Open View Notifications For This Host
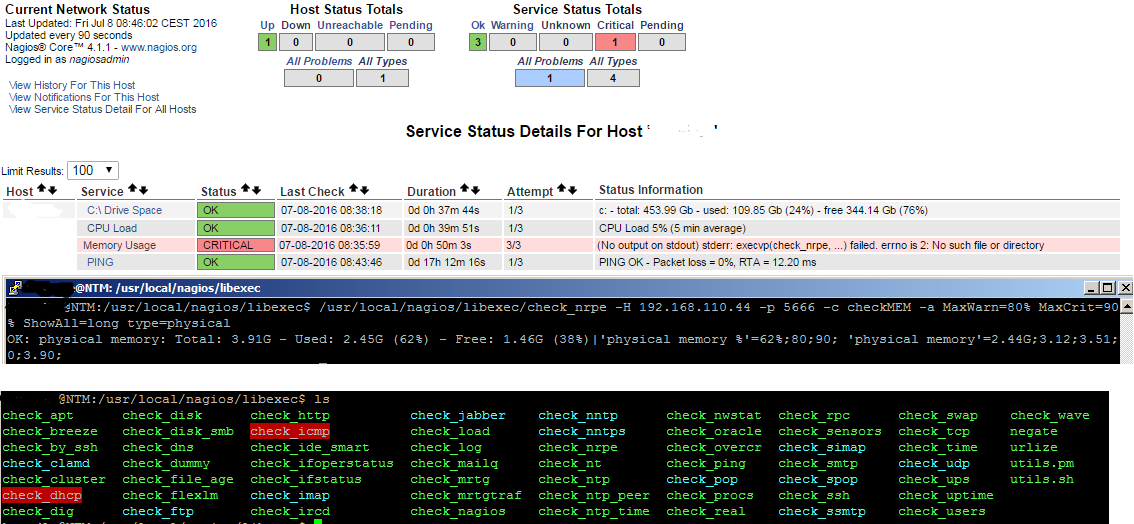1134x524 pixels. [x=84, y=97]
